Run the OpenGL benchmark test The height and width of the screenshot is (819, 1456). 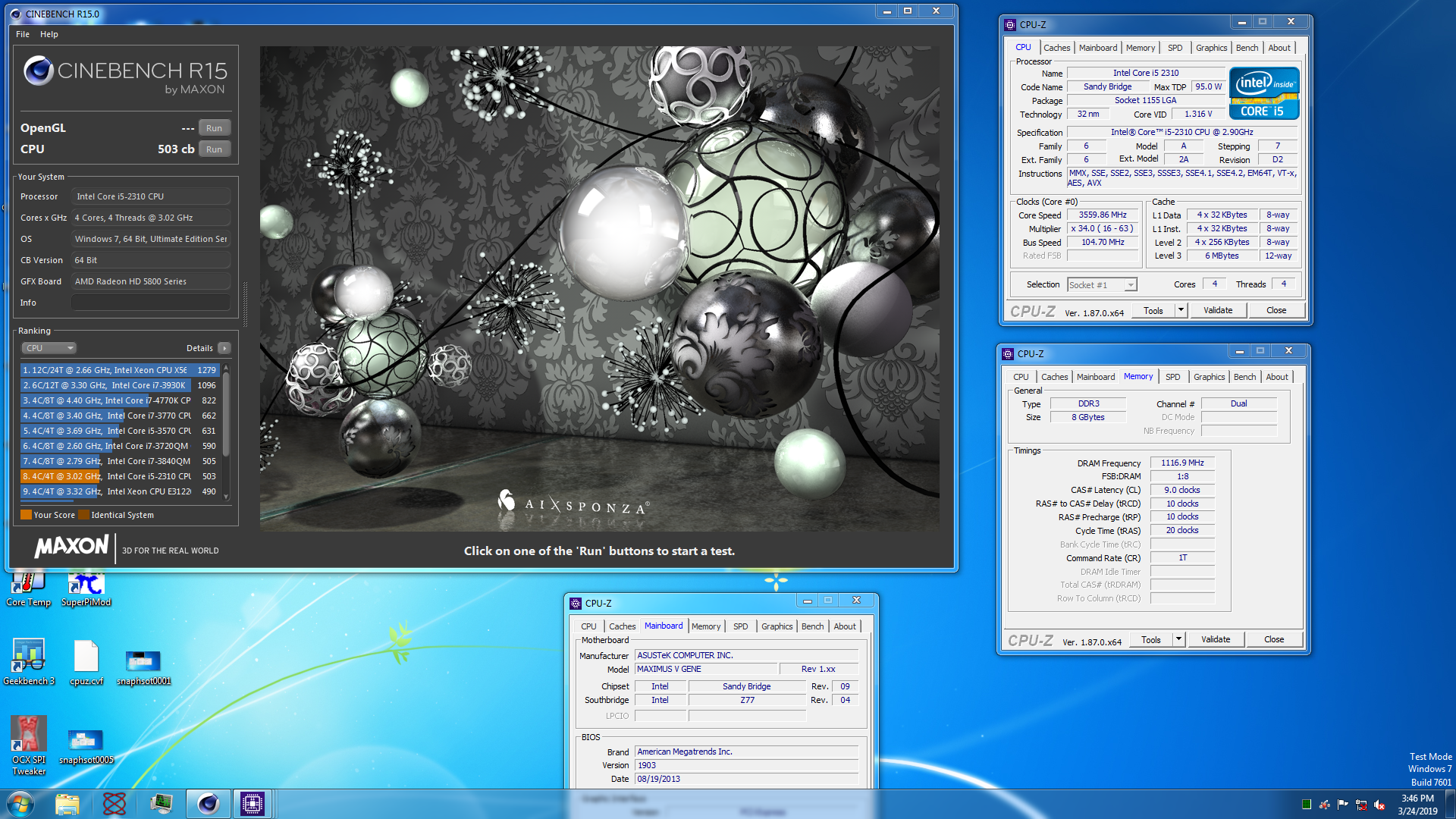pyautogui.click(x=215, y=128)
